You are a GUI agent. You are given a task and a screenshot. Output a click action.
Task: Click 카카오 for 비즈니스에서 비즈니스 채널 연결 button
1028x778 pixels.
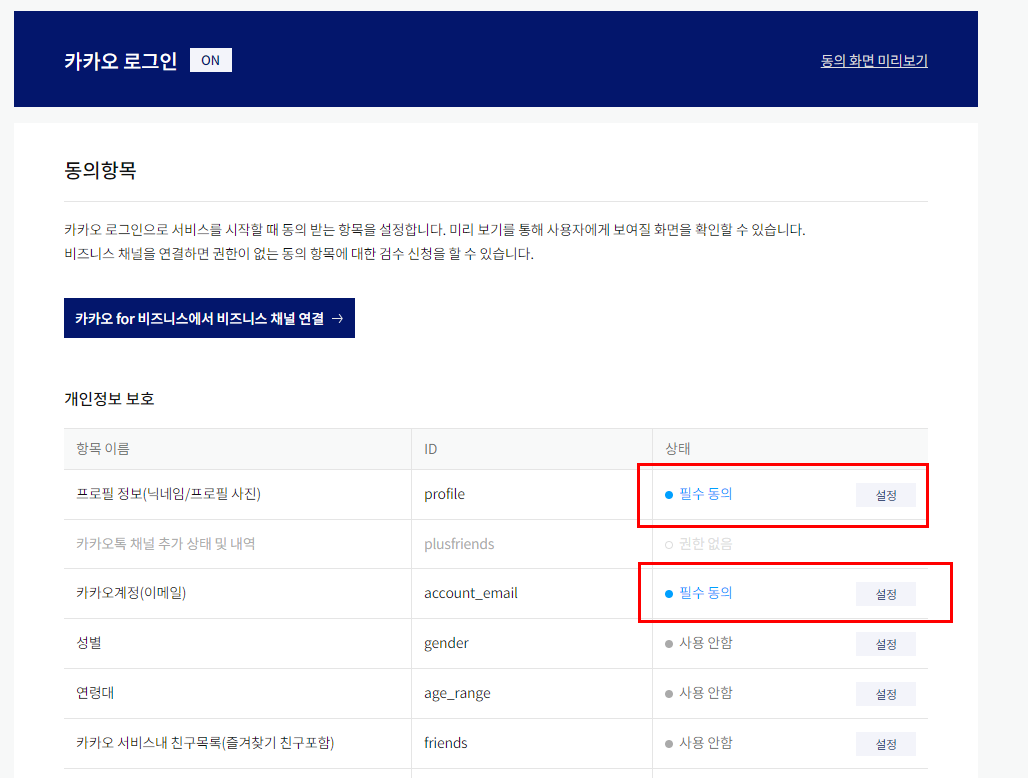209,318
